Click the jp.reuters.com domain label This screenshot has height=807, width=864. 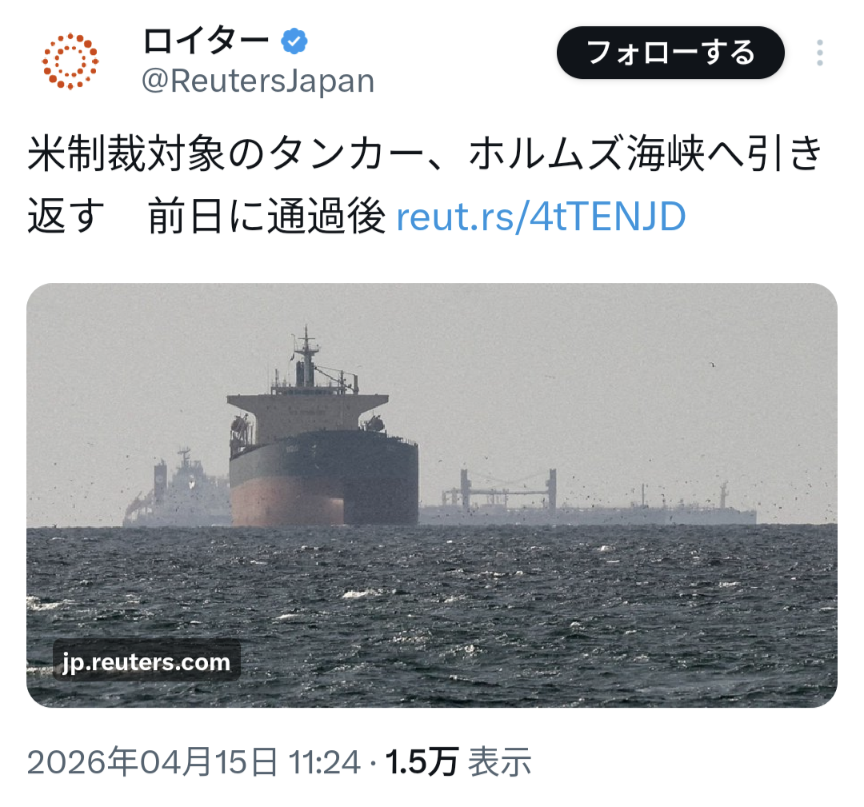(146, 662)
